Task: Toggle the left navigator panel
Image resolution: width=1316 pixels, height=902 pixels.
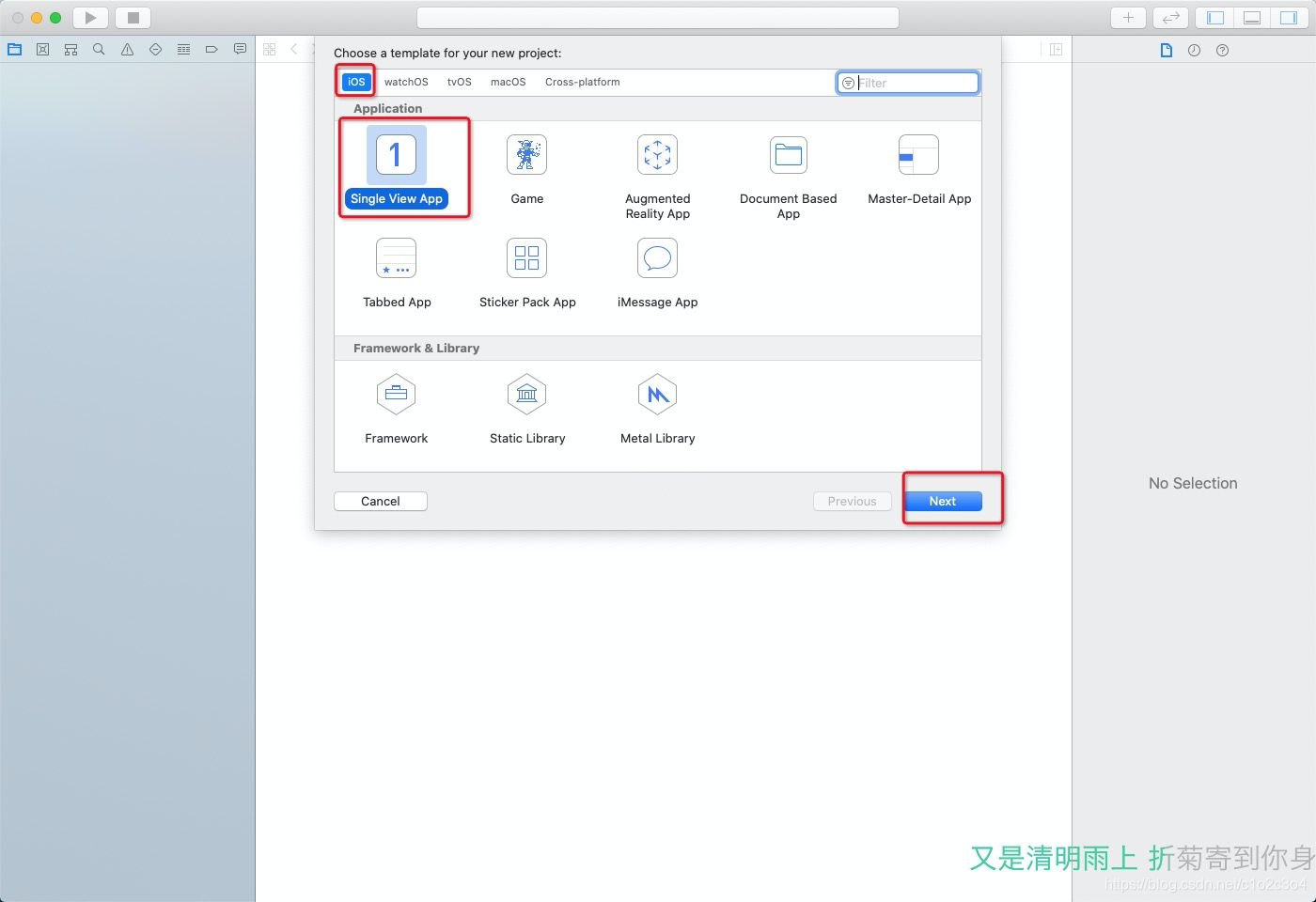Action: point(1215,18)
